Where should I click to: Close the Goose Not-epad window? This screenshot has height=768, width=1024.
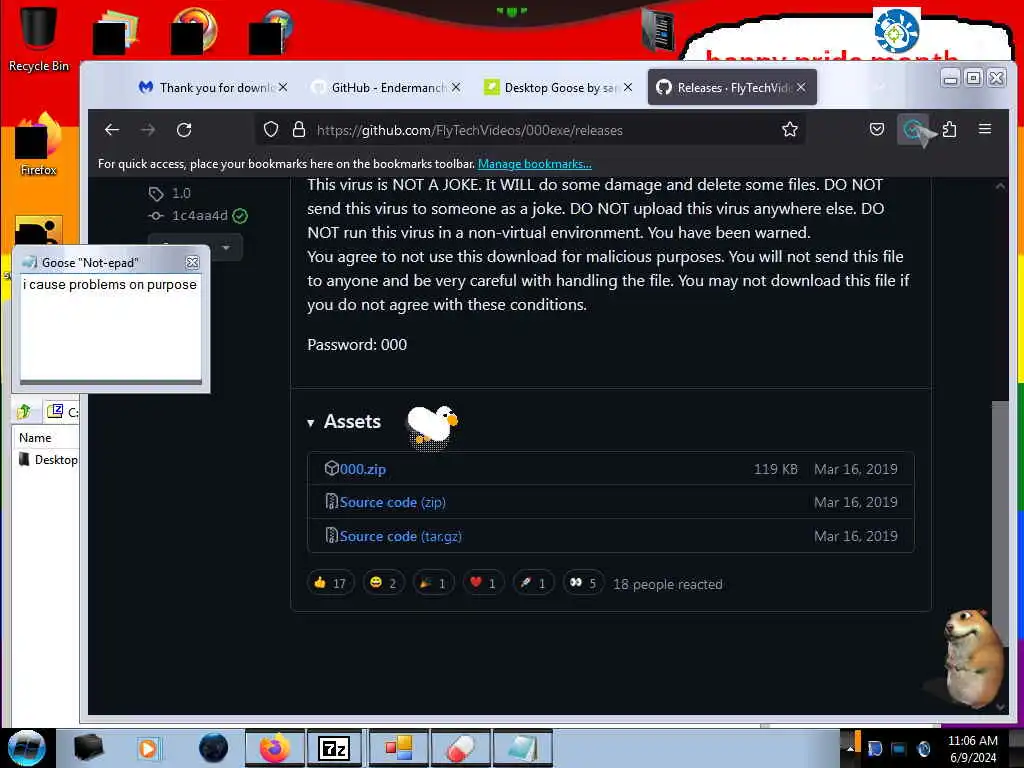coord(192,263)
